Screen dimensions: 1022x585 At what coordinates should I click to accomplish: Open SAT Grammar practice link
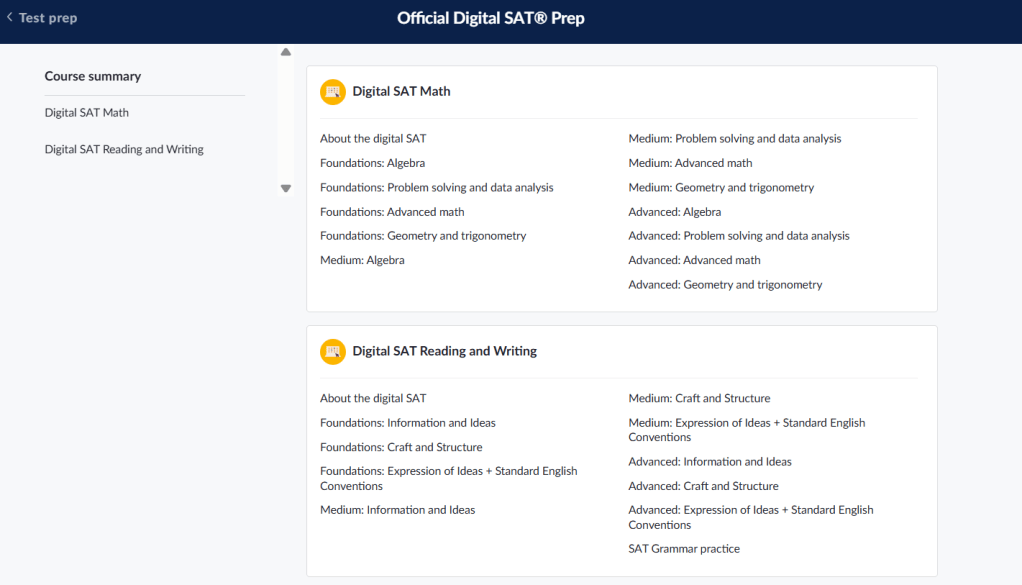coord(684,549)
